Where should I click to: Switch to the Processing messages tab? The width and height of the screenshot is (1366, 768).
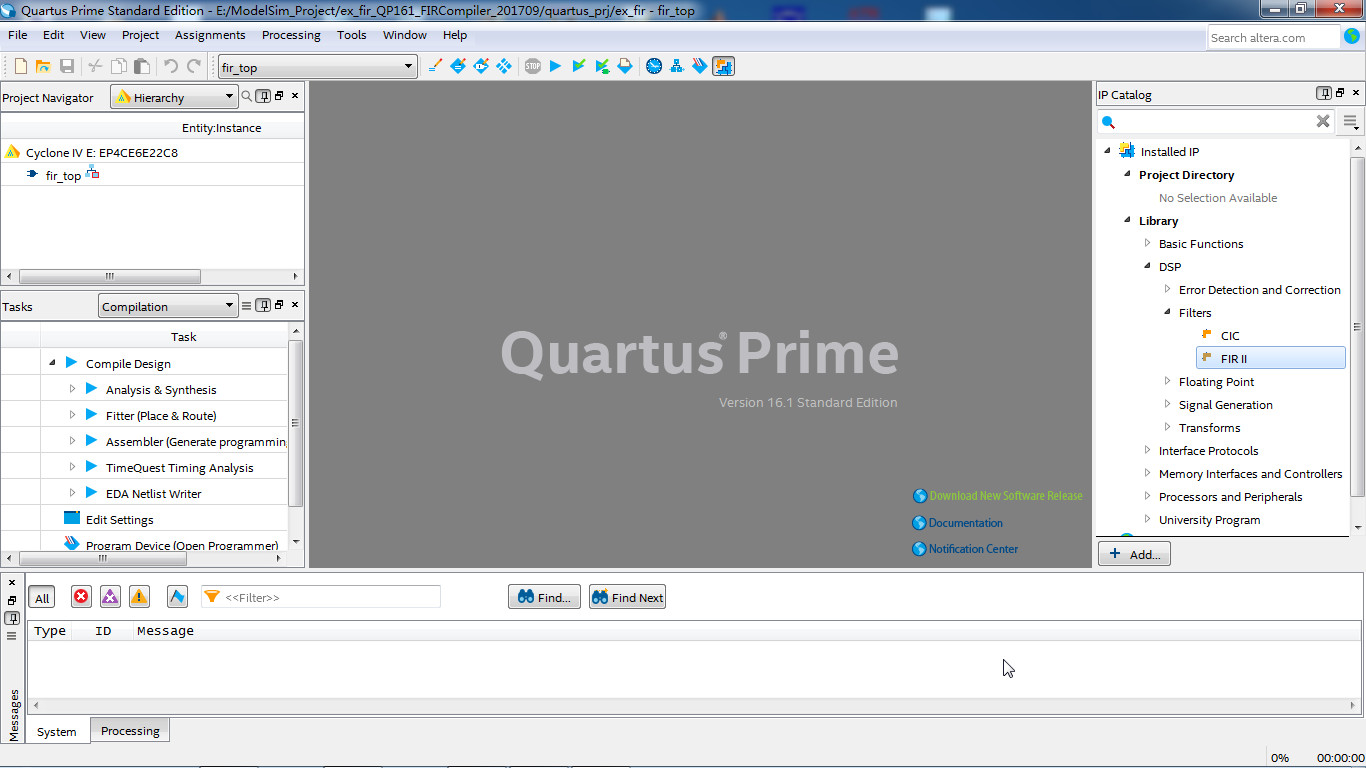click(x=130, y=731)
